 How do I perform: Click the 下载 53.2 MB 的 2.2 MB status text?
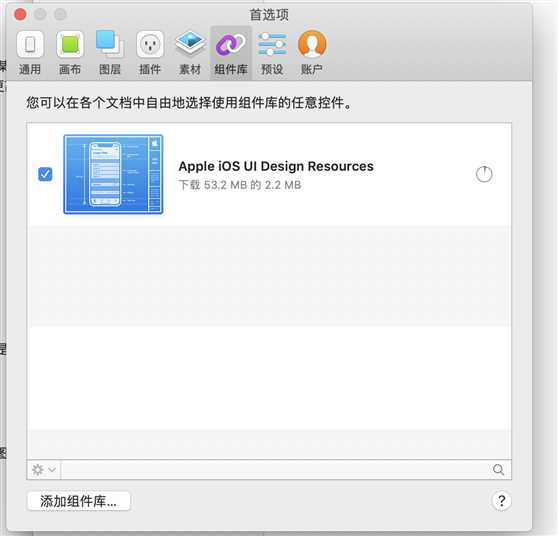pos(239,185)
